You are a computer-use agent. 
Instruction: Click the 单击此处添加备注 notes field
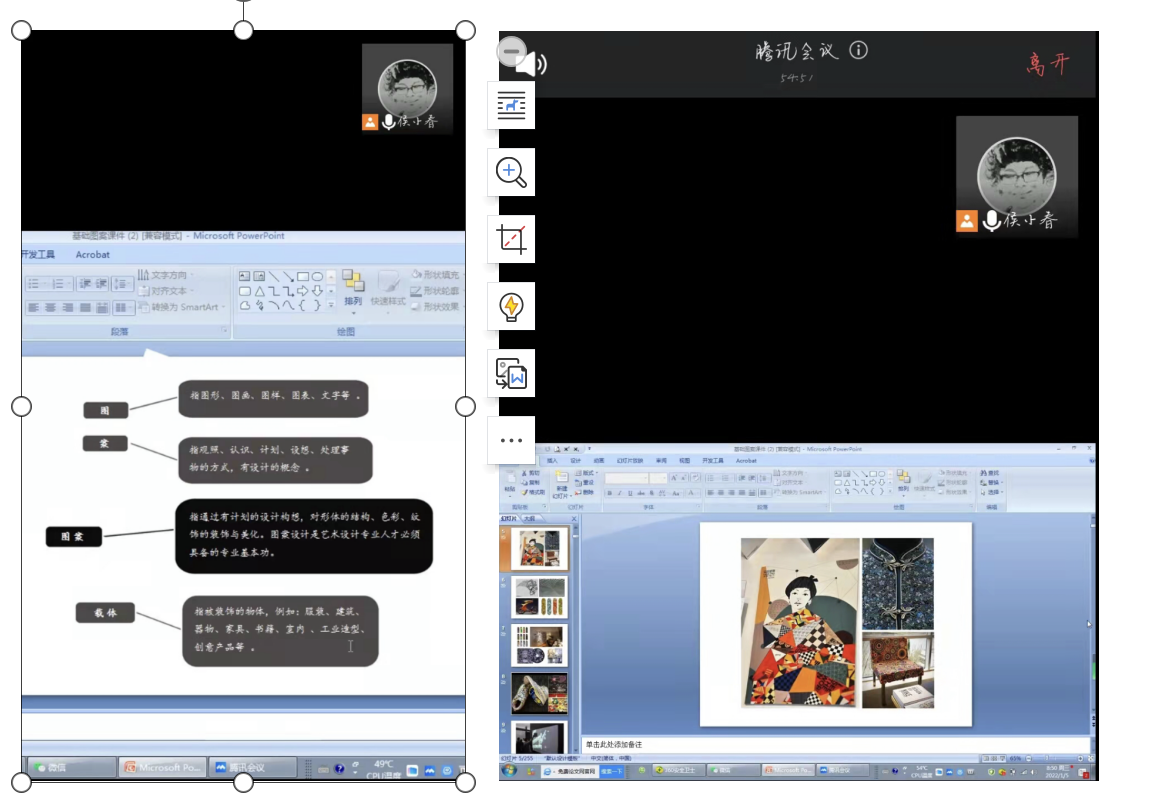[x=615, y=745]
